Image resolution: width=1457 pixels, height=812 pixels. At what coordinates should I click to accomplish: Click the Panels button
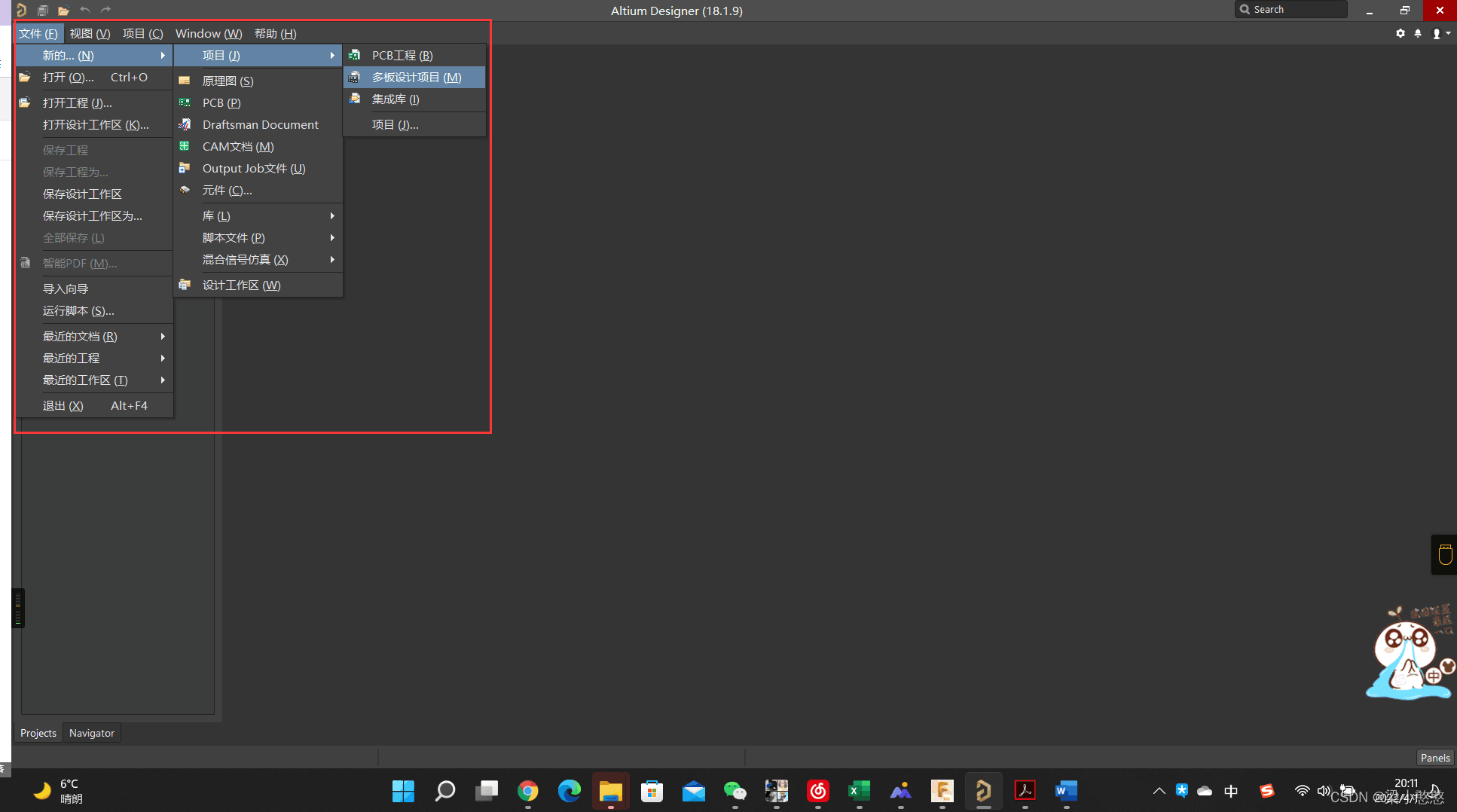pyautogui.click(x=1434, y=758)
